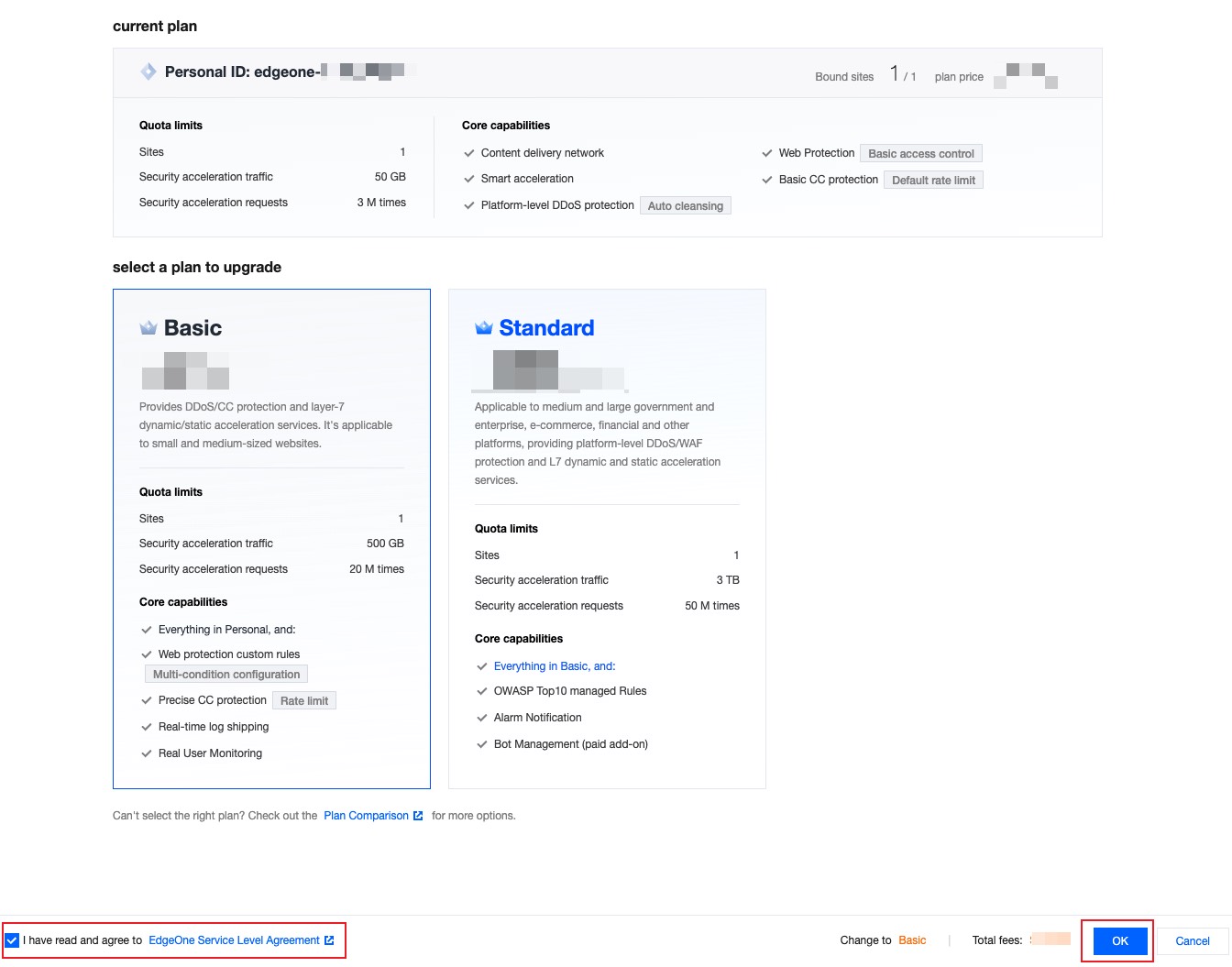The width and height of the screenshot is (1232, 967).
Task: Click the diamond icon beside Personal ID
Action: [x=148, y=71]
